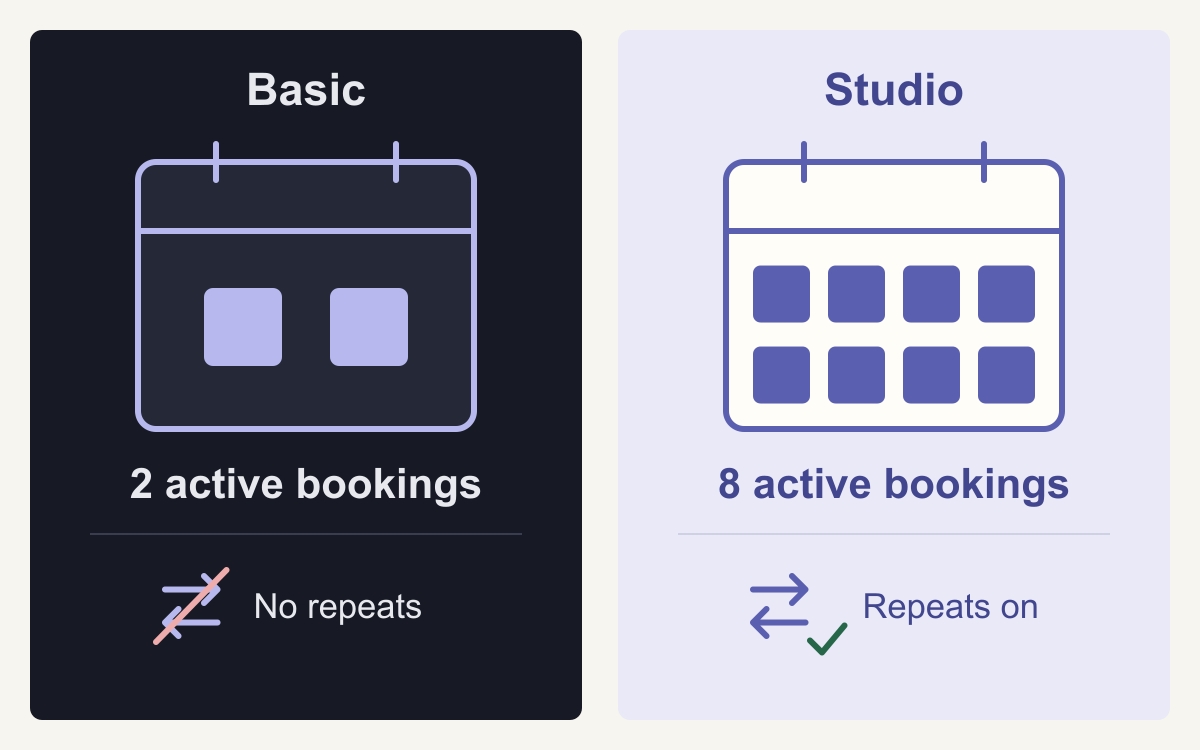This screenshot has width=1200, height=750.
Task: Click the "Repeats on" label
Action: tap(950, 606)
